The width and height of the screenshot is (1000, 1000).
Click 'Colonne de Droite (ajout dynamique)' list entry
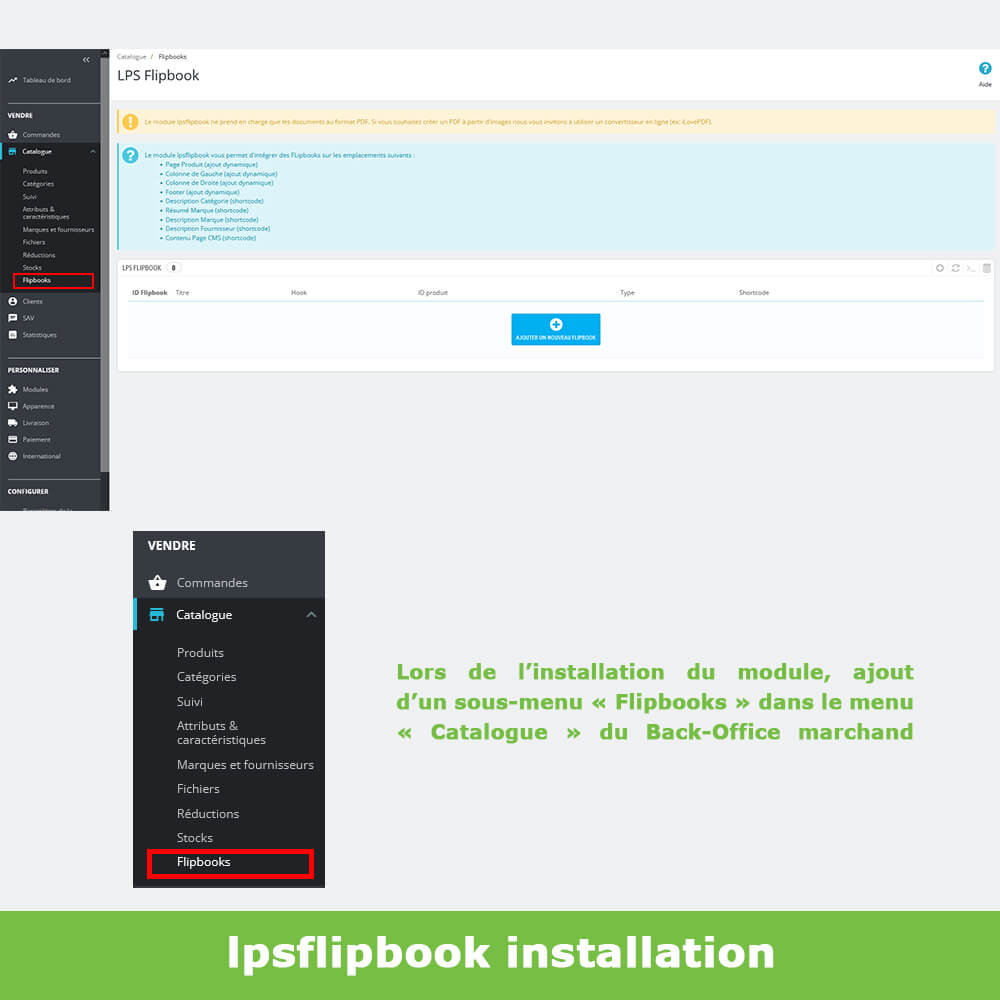pos(219,182)
